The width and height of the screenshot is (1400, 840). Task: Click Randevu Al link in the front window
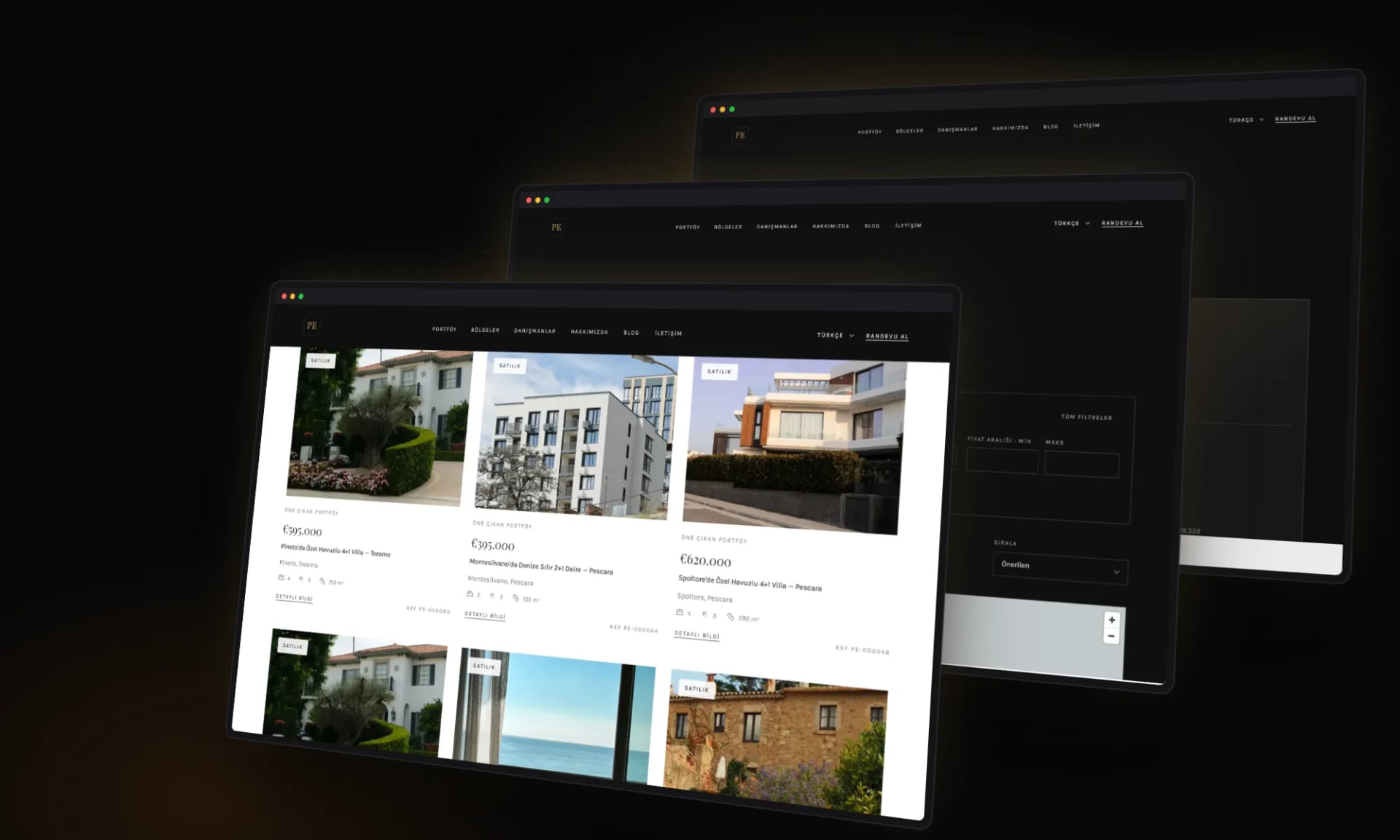887,336
